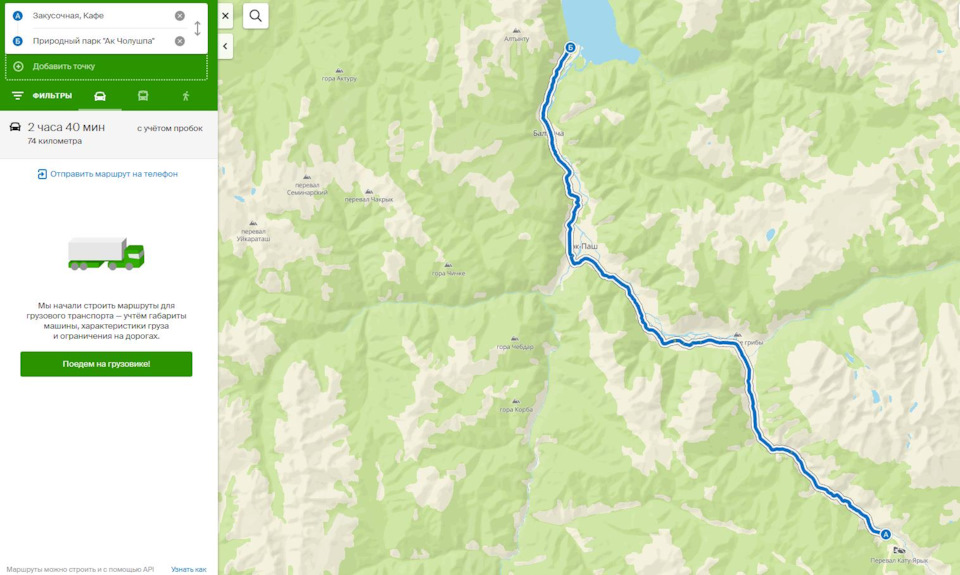Open the map search magnifier
960x575 pixels.
pos(255,16)
